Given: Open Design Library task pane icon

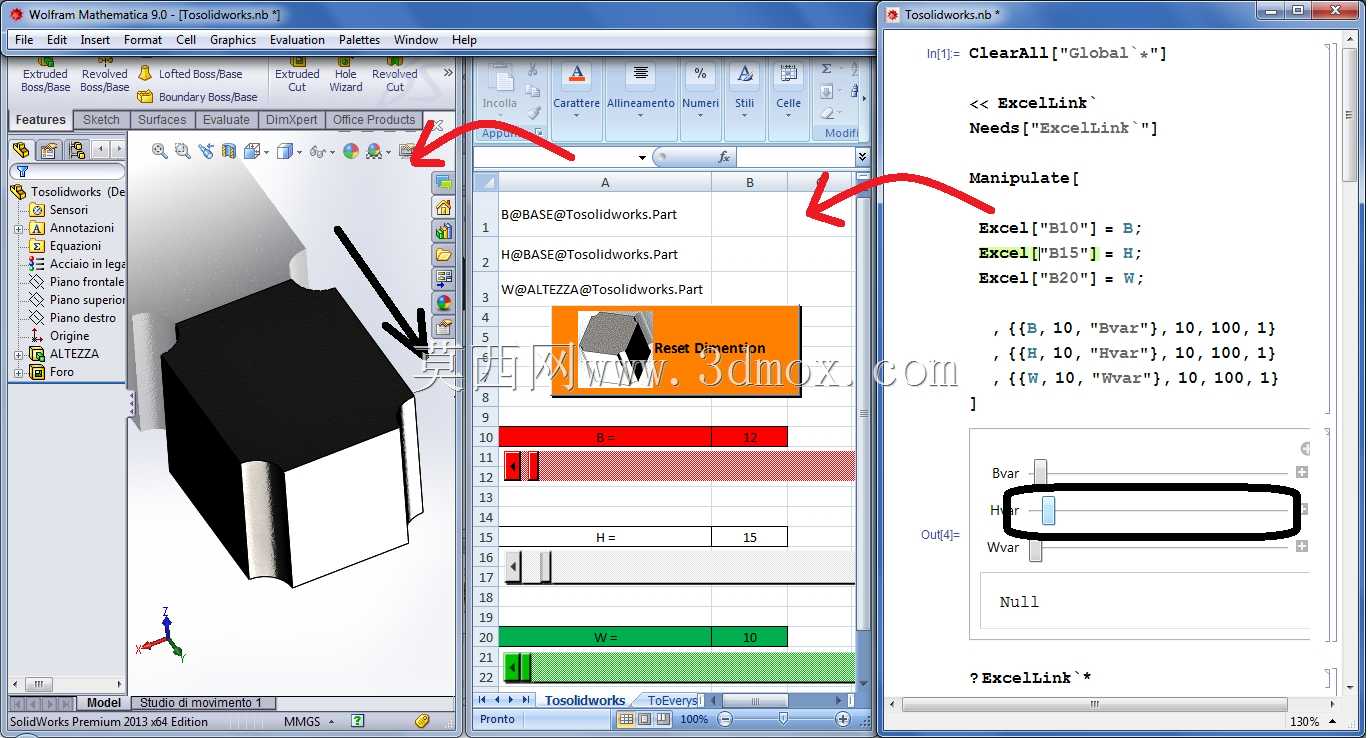Looking at the screenshot, I should [443, 231].
